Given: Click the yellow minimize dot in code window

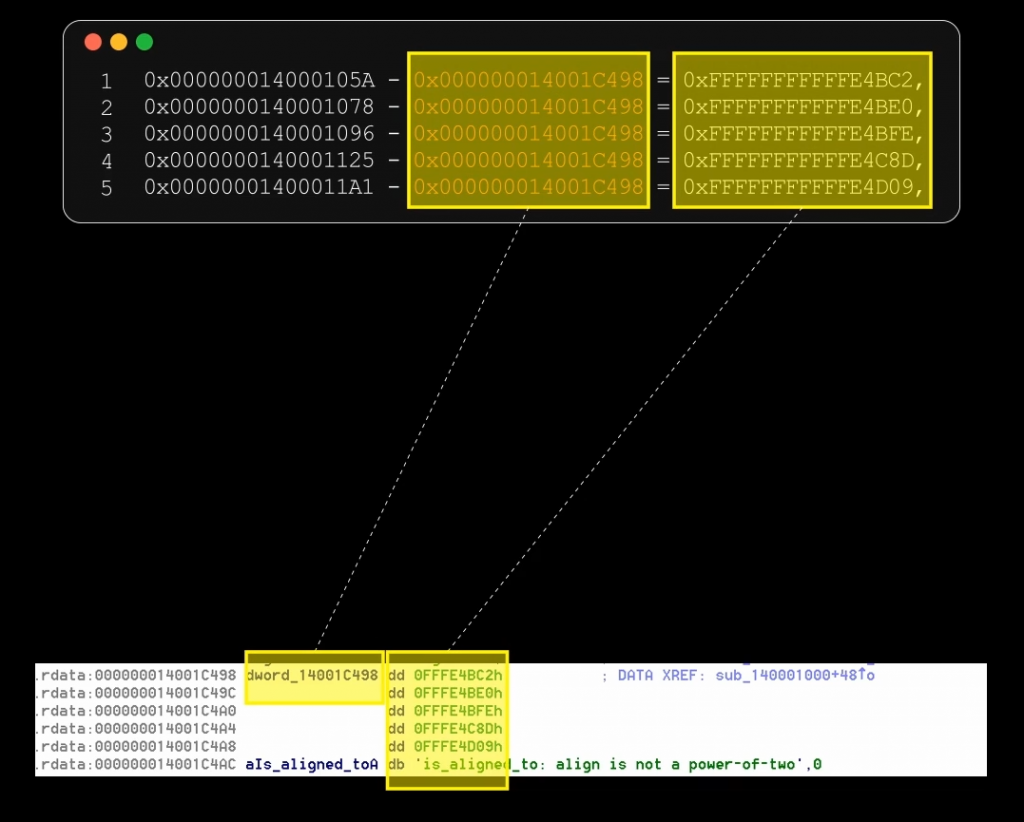Looking at the screenshot, I should click(x=119, y=42).
